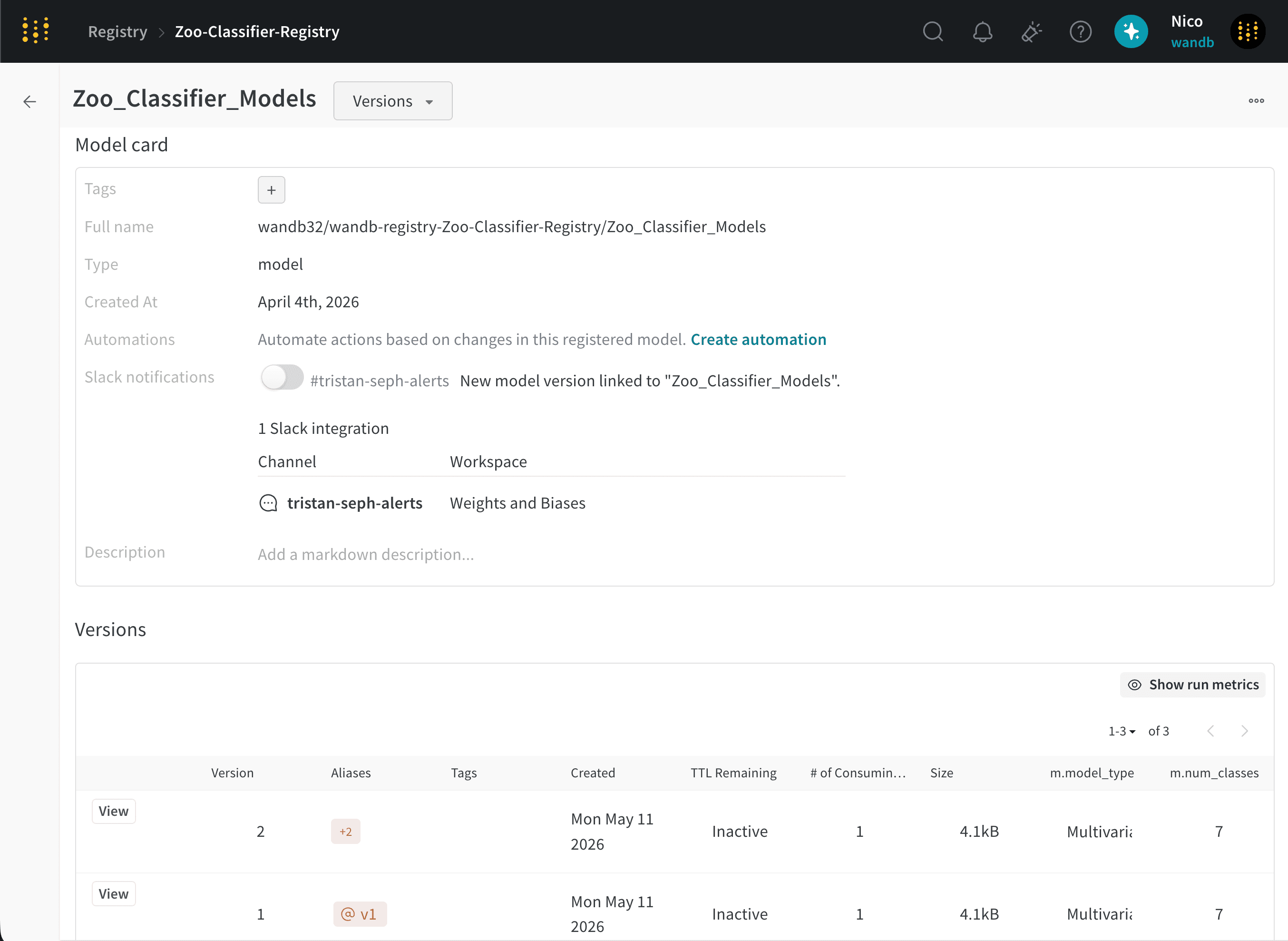
Task: Click the Multivaria model type cell for version 2
Action: [x=1100, y=832]
